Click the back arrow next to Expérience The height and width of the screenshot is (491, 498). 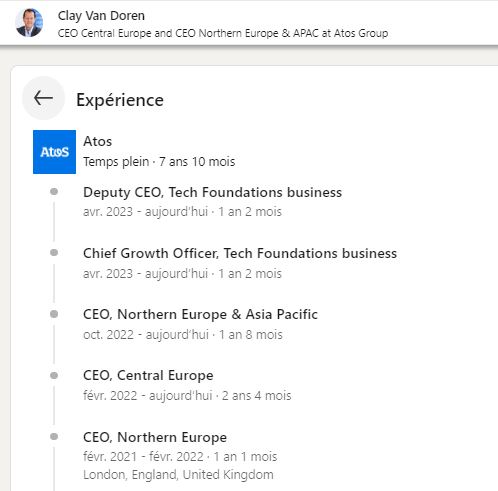point(43,98)
